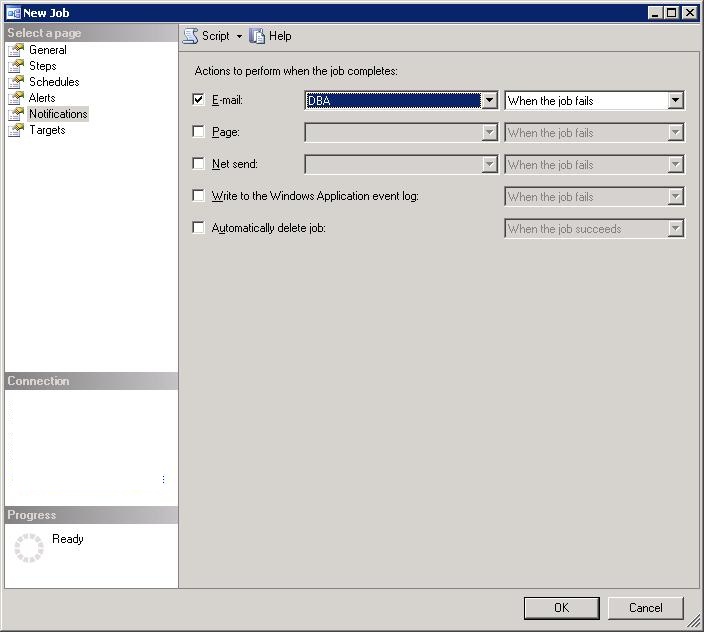Click the Targets page icon
704x632 pixels.
tap(16, 130)
